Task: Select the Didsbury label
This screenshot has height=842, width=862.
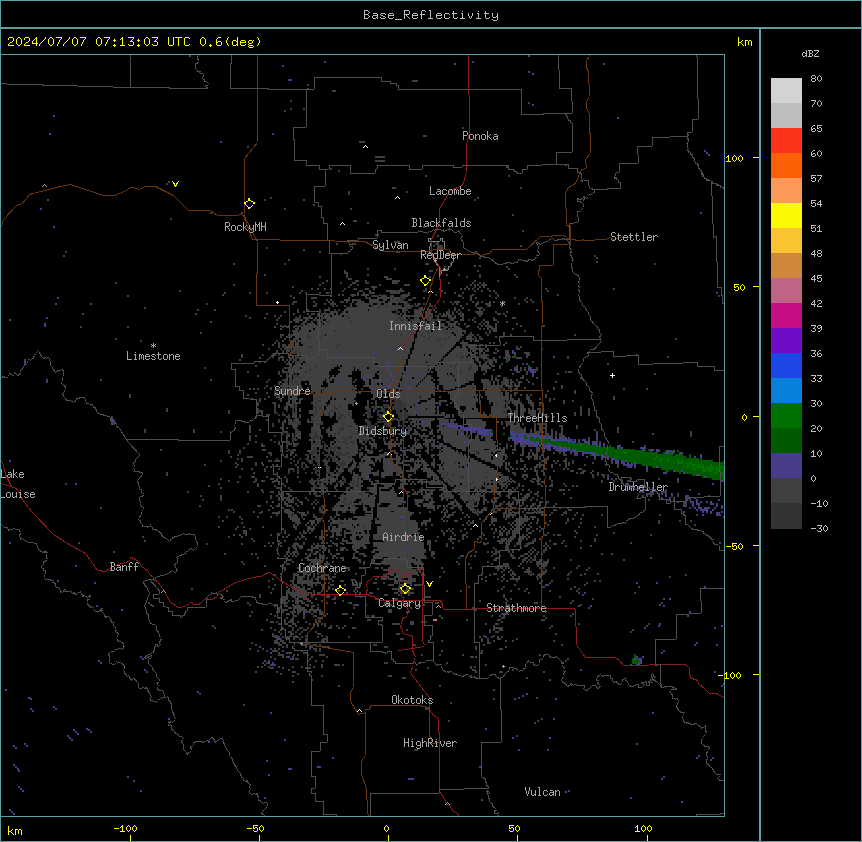Action: click(x=383, y=431)
